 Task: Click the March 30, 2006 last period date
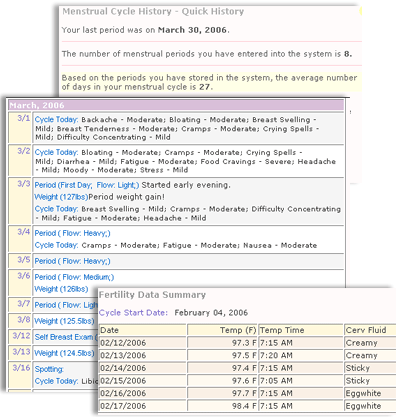pos(193,30)
